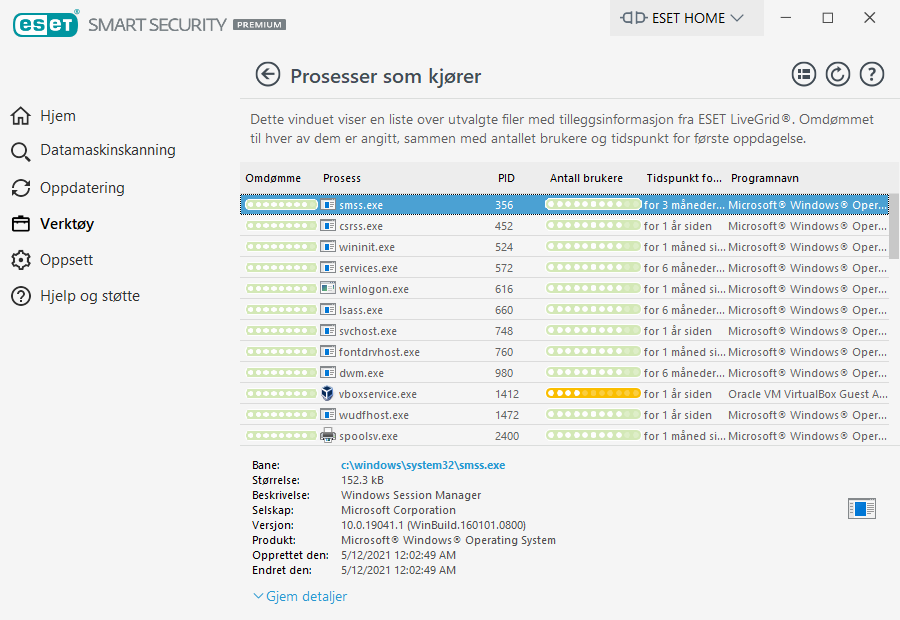900x620 pixels.
Task: Open the Hjem menu item
Action: point(58,116)
